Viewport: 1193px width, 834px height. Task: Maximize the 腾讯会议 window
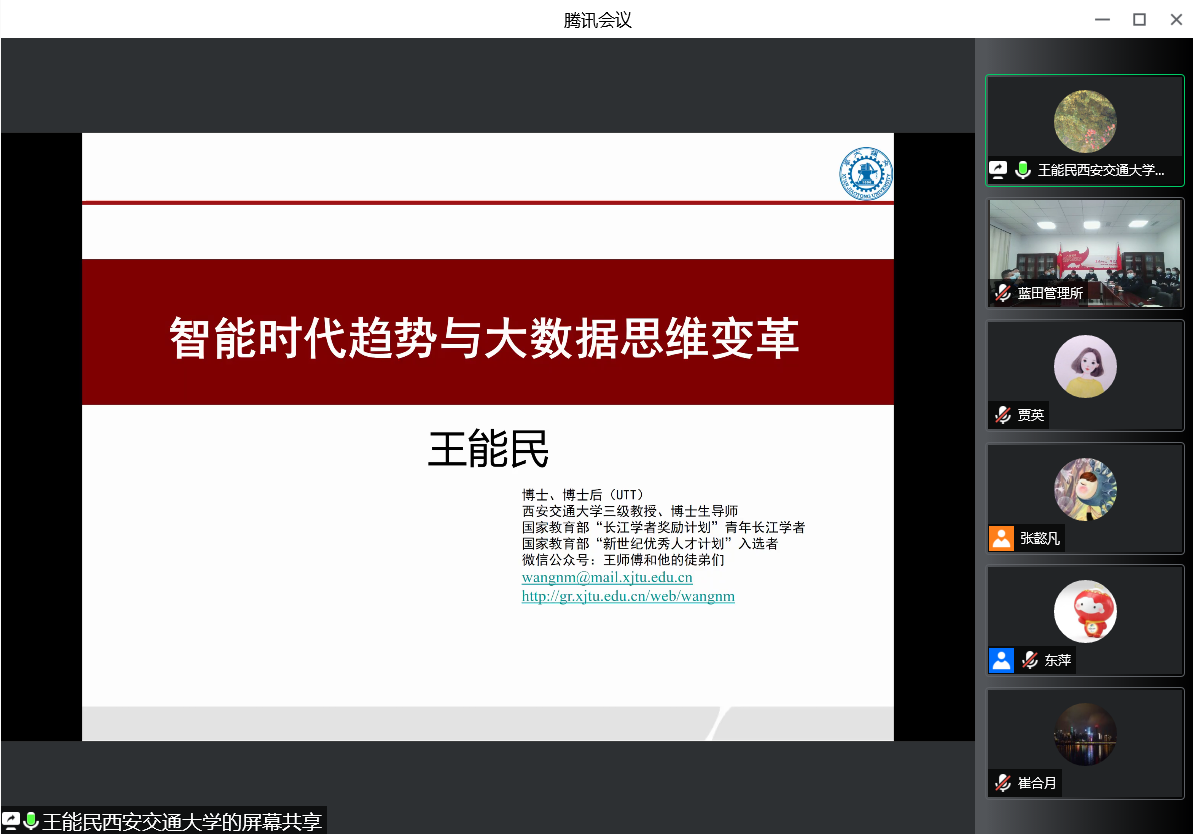pos(1138,19)
